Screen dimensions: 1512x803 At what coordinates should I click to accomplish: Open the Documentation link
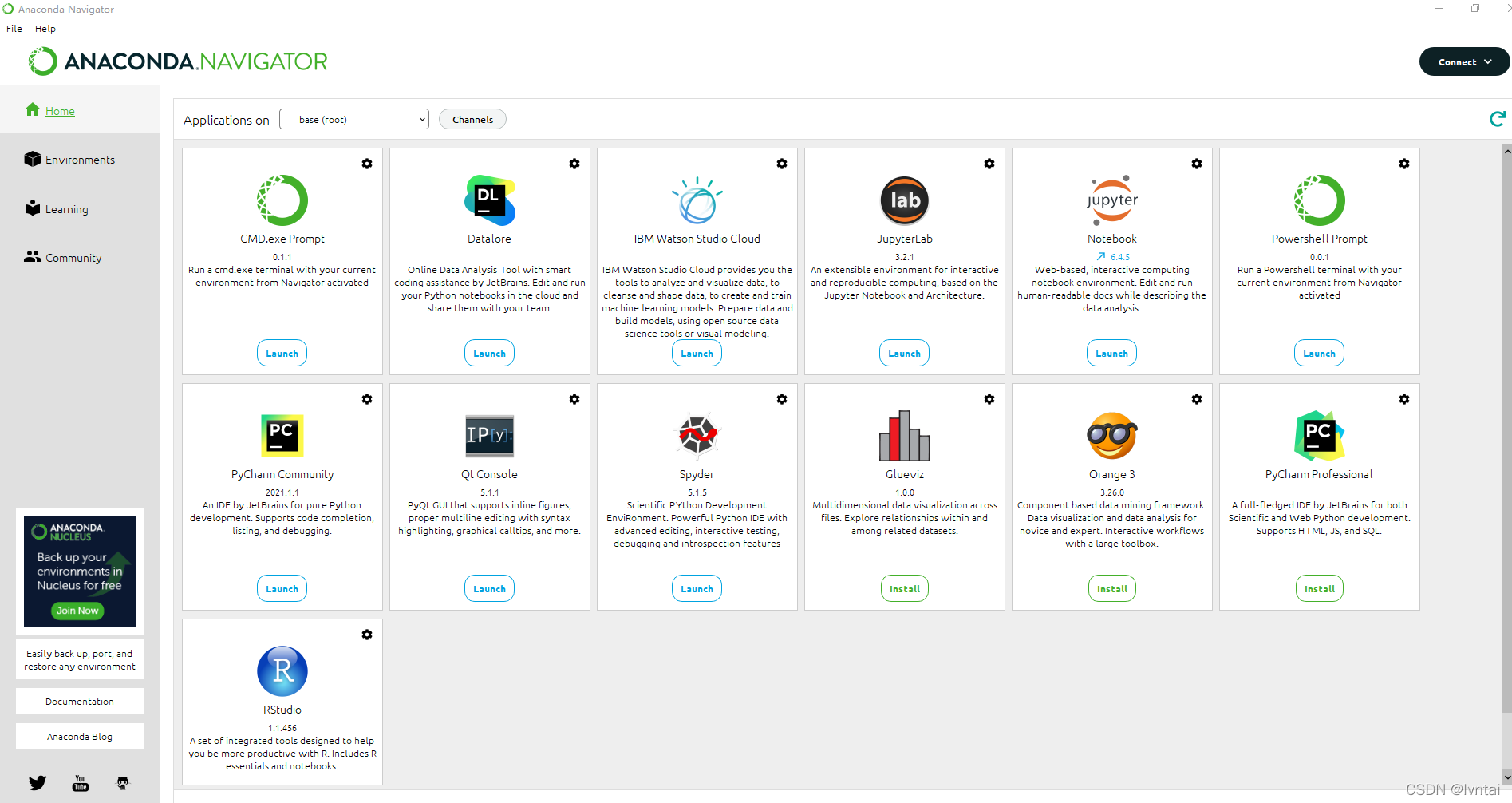point(80,702)
